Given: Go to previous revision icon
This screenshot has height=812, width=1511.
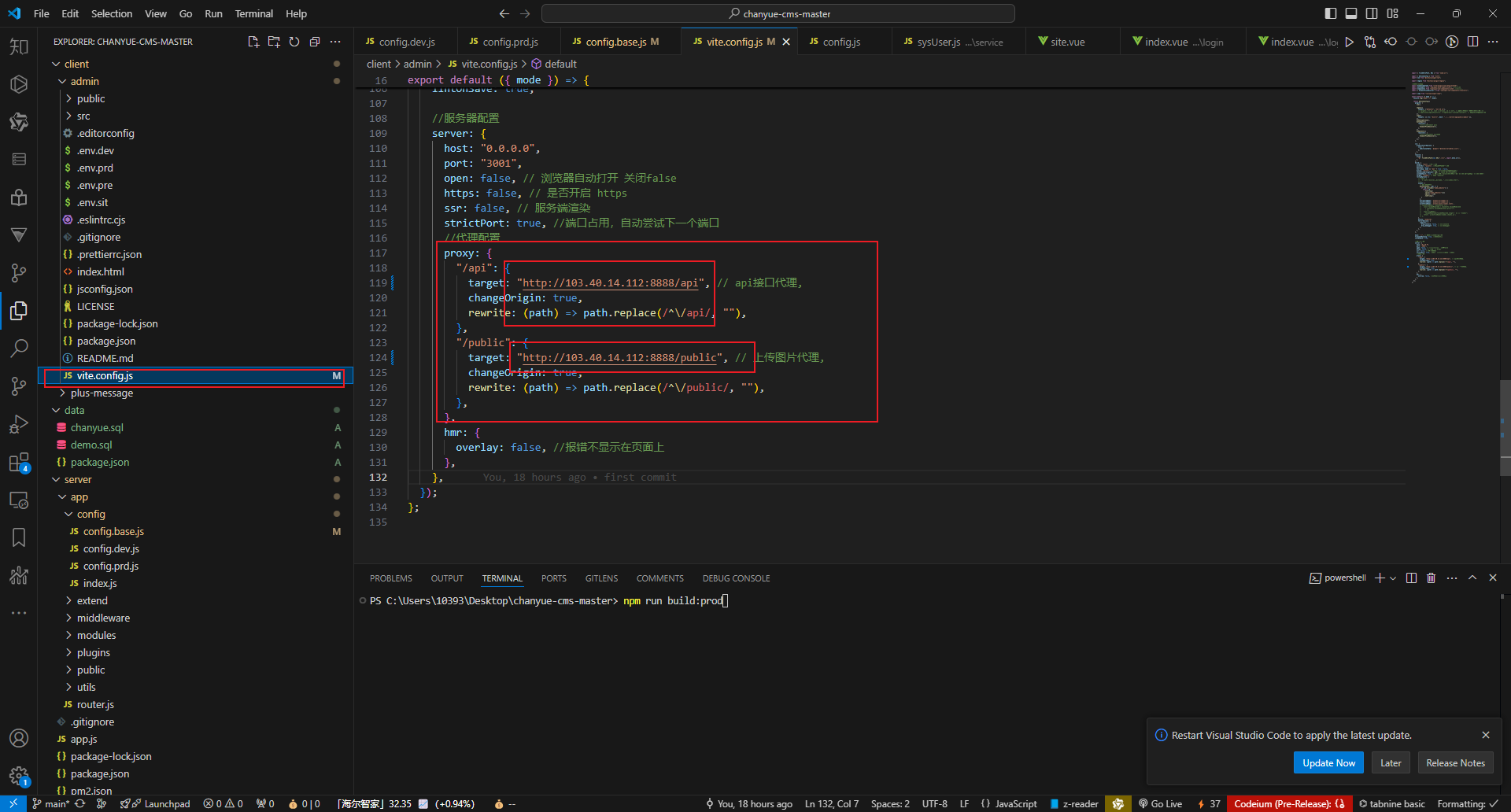Looking at the screenshot, I should click(x=1391, y=42).
